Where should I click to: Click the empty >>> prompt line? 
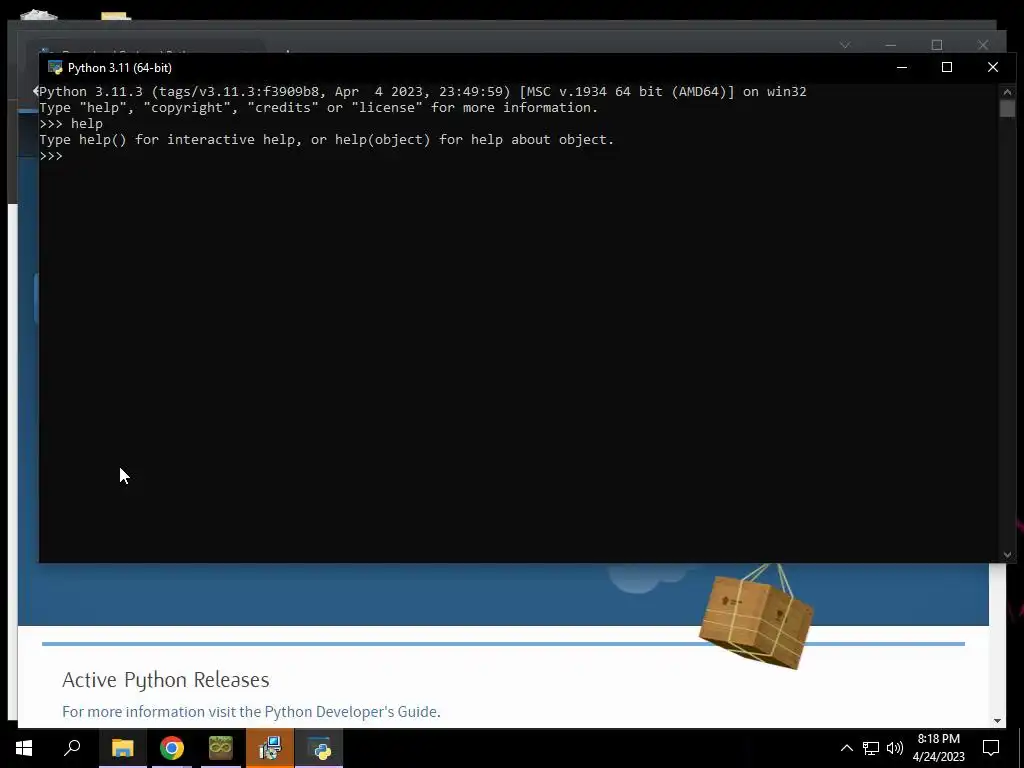tap(51, 156)
